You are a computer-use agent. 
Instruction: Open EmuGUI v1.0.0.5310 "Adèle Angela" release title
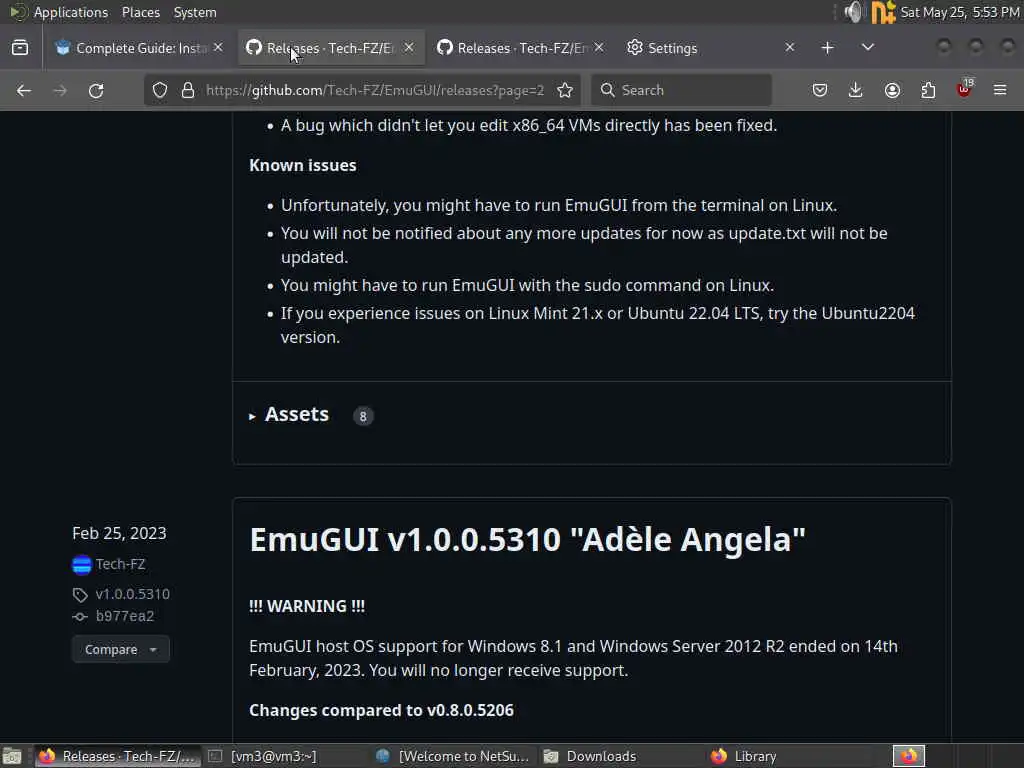527,539
